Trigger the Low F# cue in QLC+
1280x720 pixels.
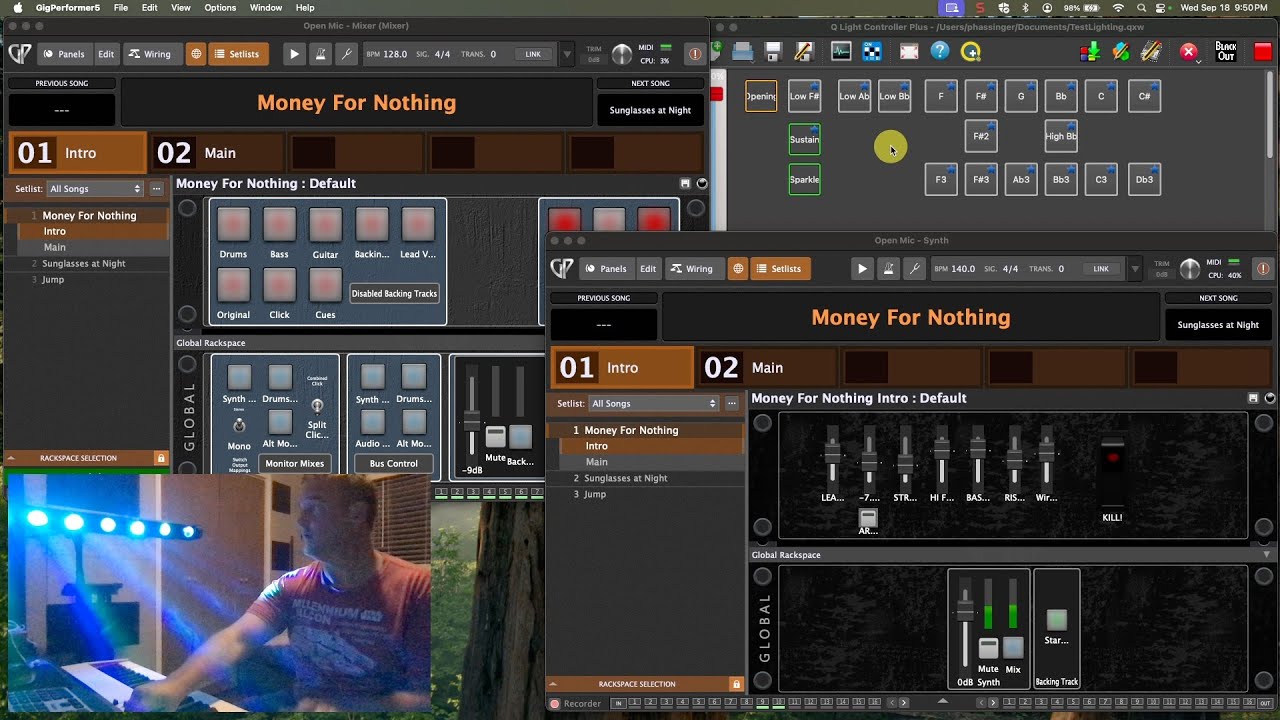point(804,96)
